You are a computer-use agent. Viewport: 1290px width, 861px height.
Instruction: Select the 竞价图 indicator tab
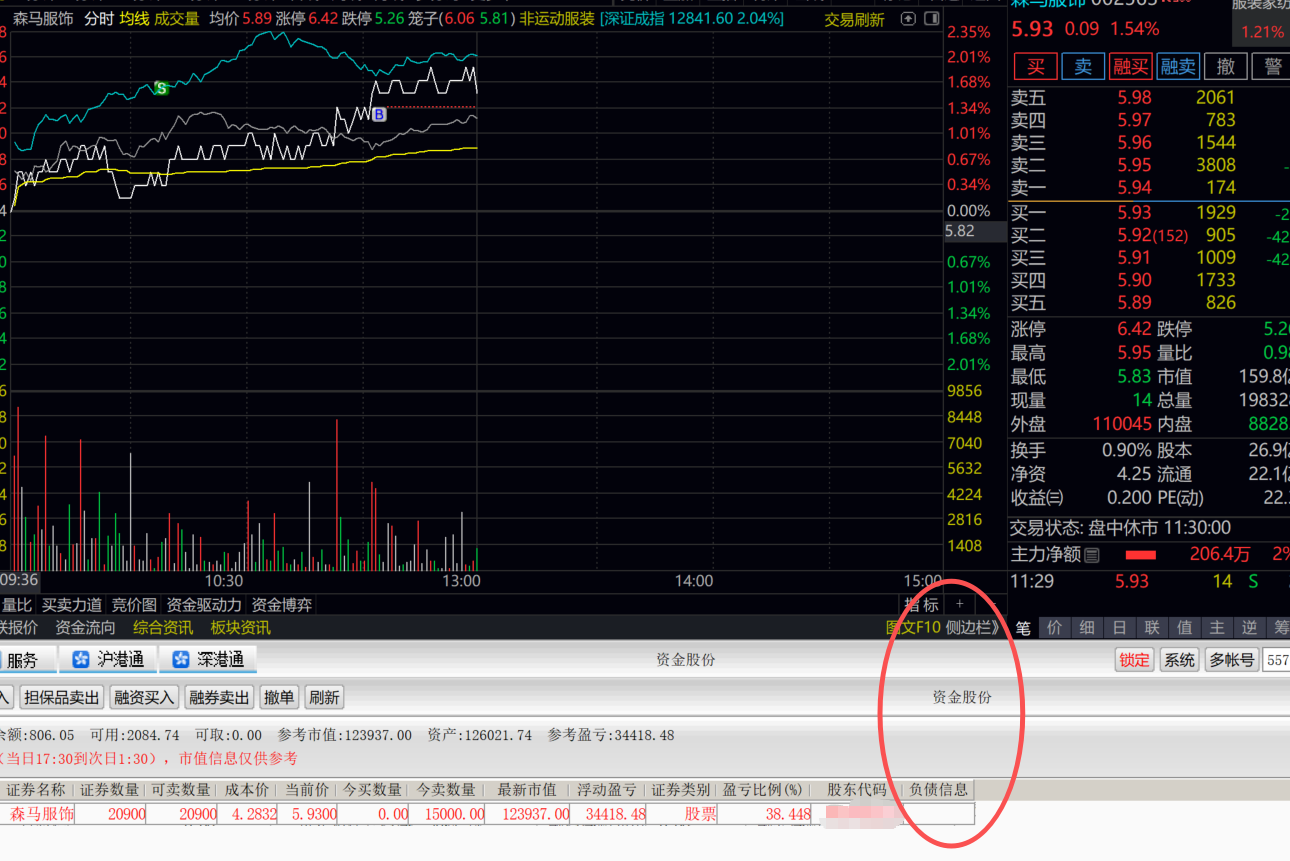(134, 604)
